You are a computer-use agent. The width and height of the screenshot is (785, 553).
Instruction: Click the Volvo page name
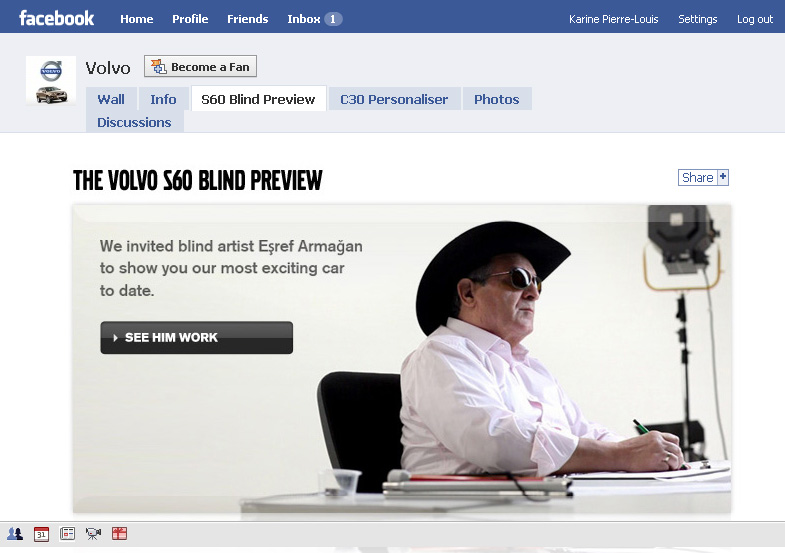tap(108, 68)
